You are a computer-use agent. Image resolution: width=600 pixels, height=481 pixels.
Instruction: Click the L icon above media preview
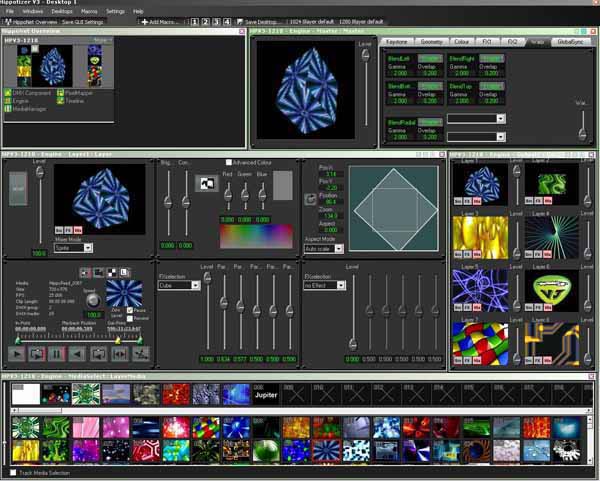click(x=124, y=272)
